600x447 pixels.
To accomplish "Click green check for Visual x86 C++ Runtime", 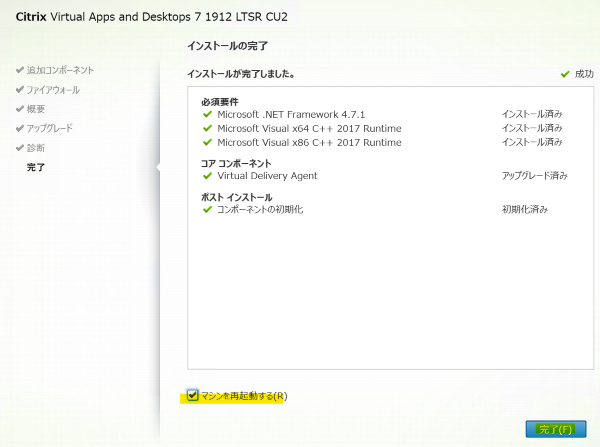I will coord(207,142).
